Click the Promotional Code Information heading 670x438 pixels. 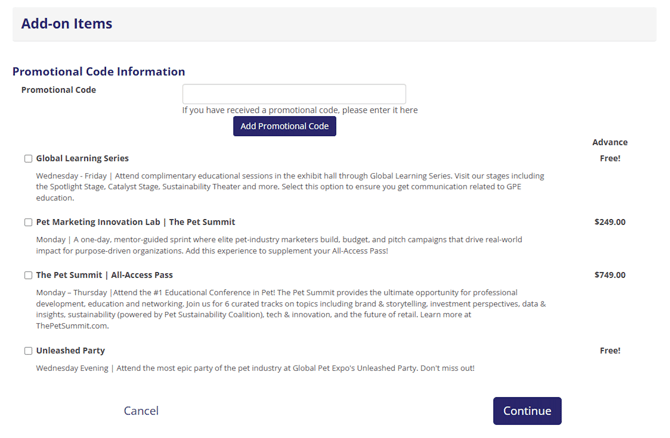pos(99,72)
